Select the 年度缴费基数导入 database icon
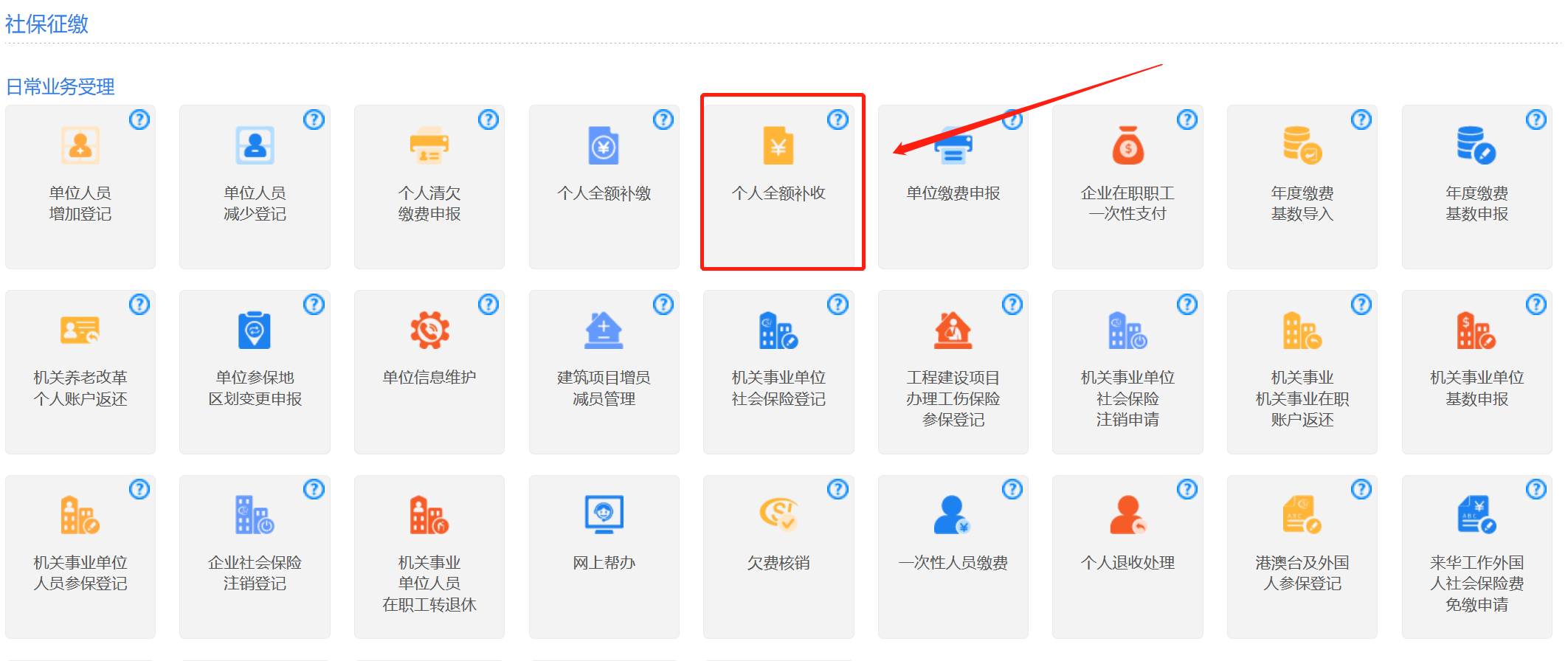1568x661 pixels. [x=1302, y=145]
